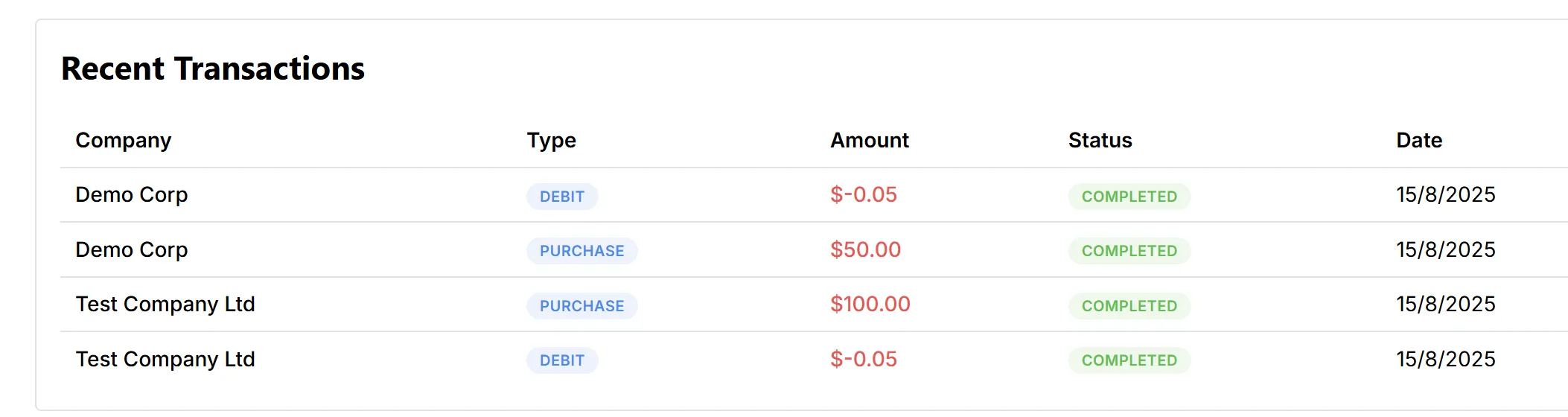Click the $50.00 amount
1568x417 pixels.
[865, 250]
